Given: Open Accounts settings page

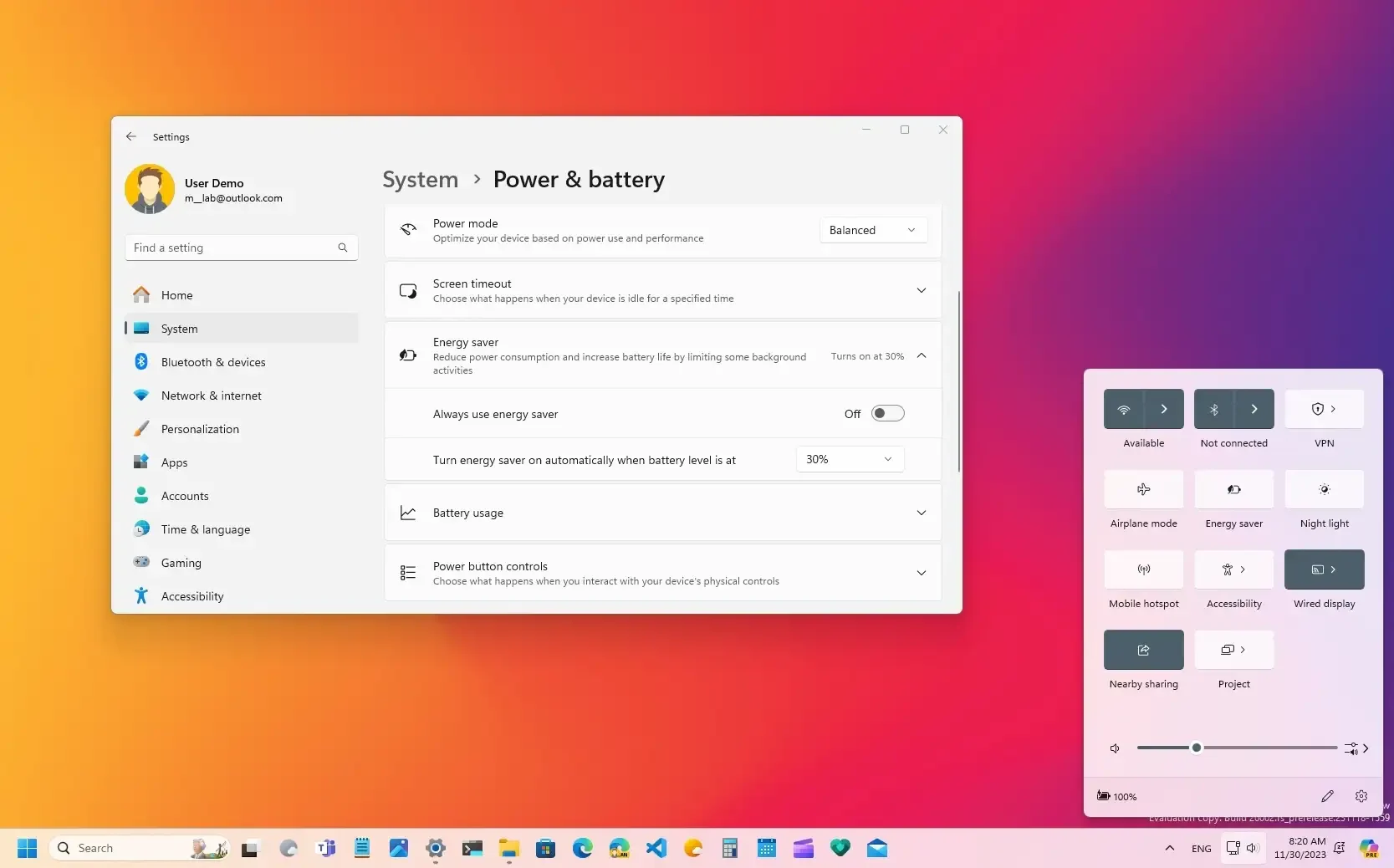Looking at the screenshot, I should [x=242, y=496].
